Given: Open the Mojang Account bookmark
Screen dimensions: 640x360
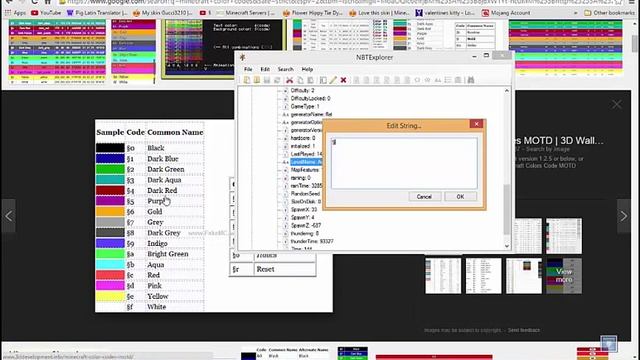Looking at the screenshot, I should coord(506,13).
